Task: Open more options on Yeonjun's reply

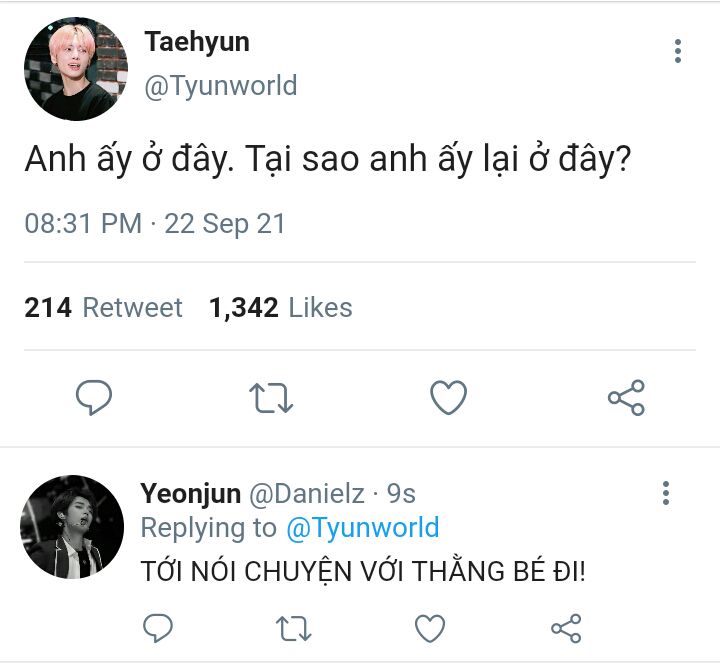Action: pyautogui.click(x=666, y=494)
